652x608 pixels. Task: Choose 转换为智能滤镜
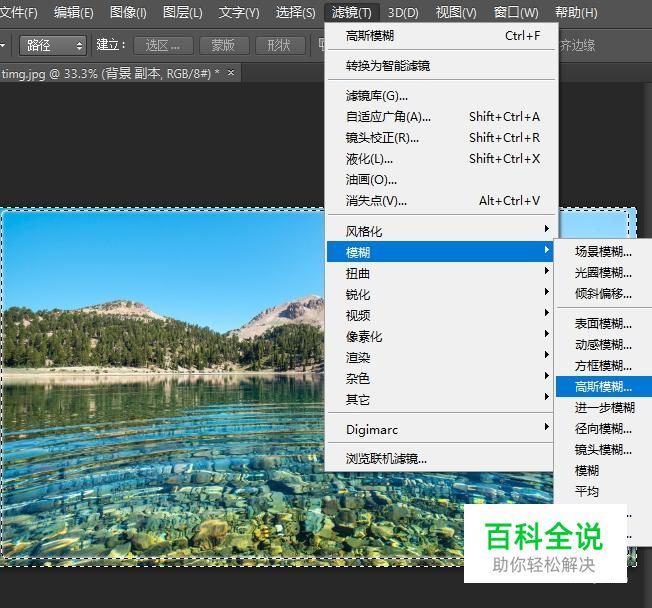pyautogui.click(x=441, y=65)
